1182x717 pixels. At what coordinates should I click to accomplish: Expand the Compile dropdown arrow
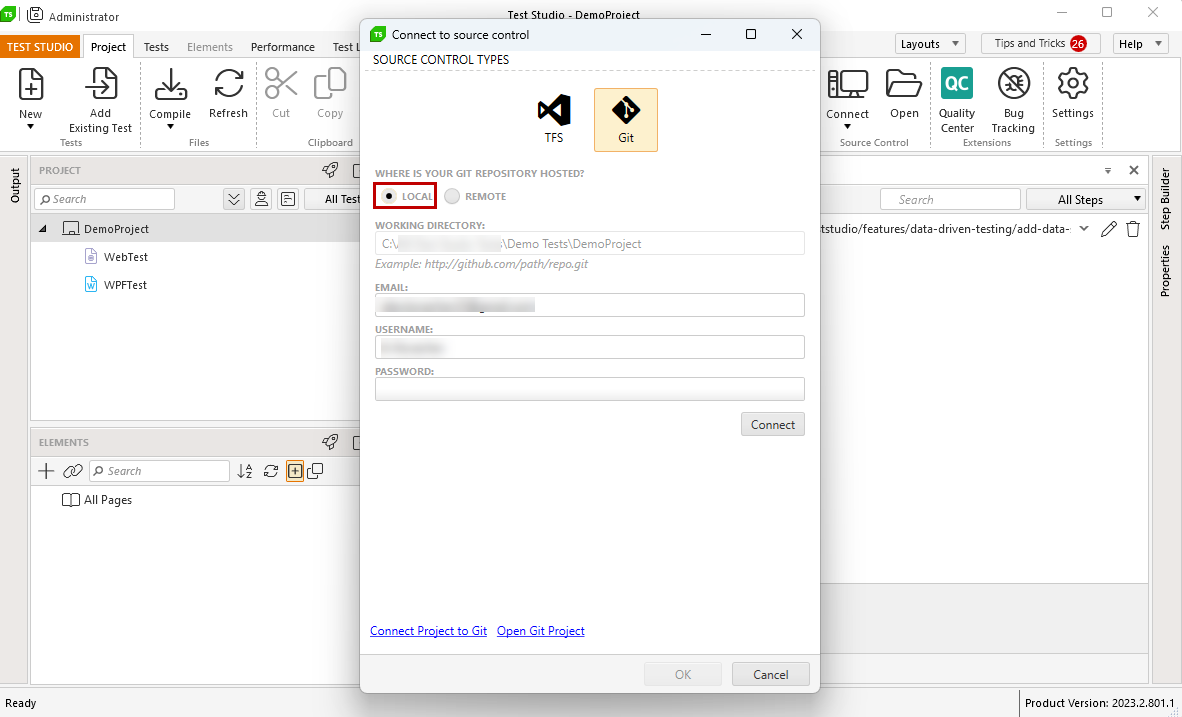[170, 127]
